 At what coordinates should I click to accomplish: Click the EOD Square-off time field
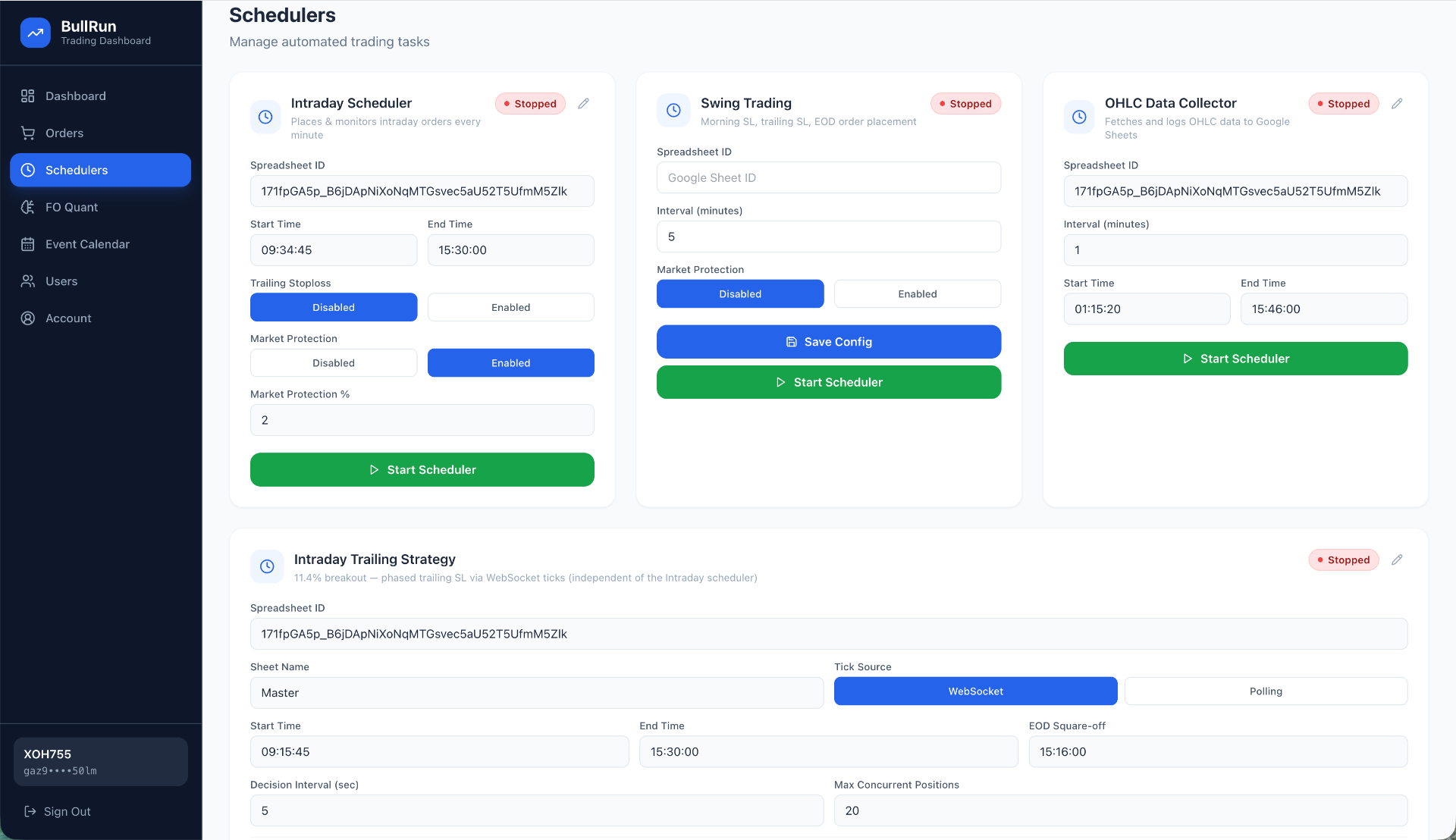click(x=1218, y=752)
